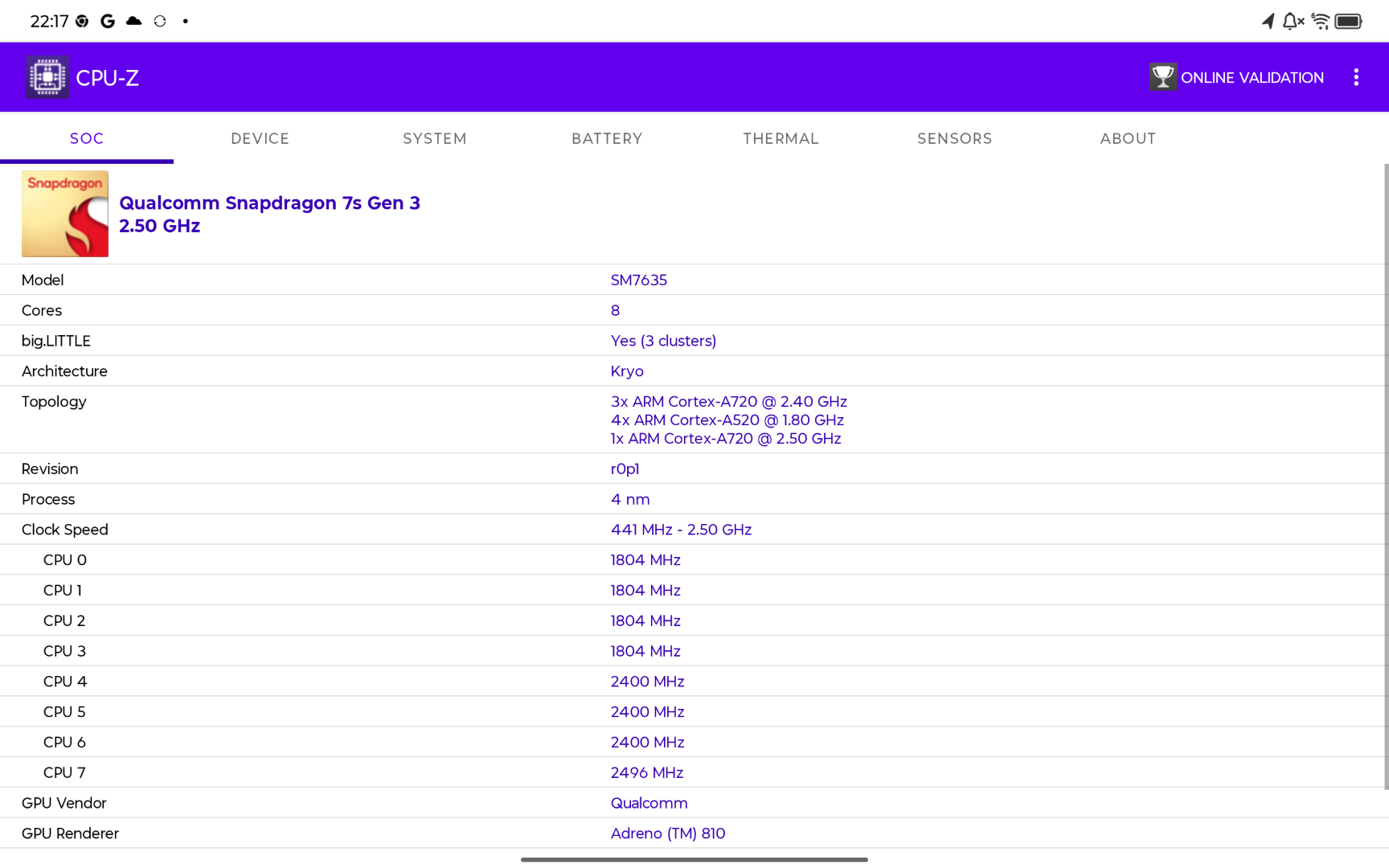Open the SYSTEM tab

434,138
